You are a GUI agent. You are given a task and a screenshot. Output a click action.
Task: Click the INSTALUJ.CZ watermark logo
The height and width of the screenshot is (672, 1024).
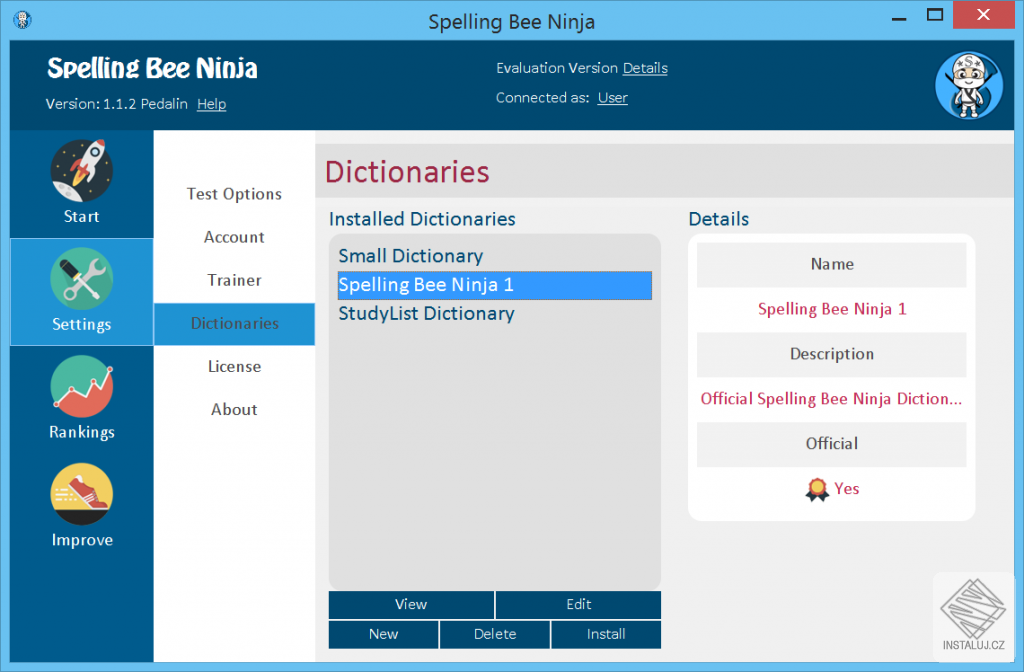[x=973, y=615]
